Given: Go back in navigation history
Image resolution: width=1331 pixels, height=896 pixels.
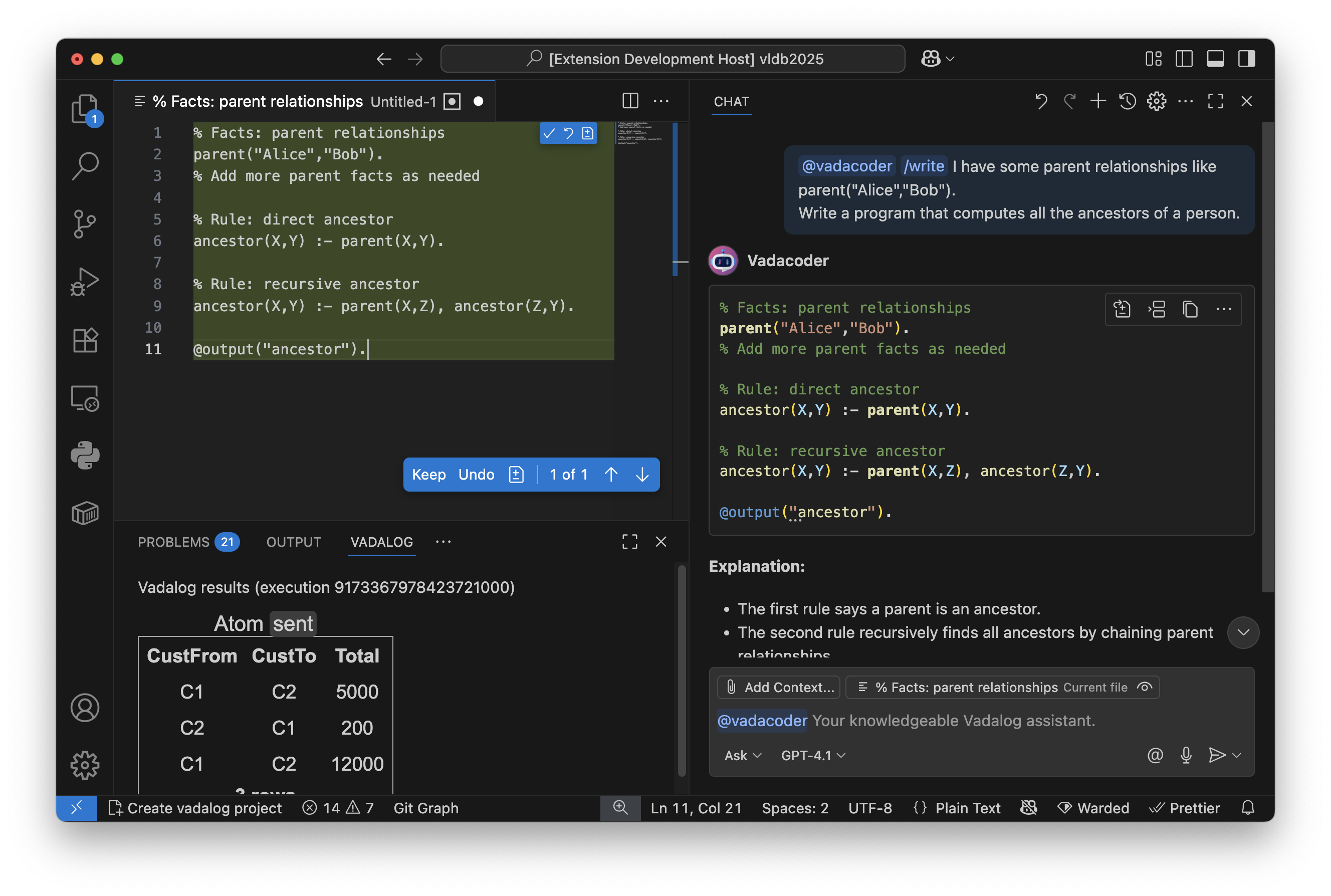Looking at the screenshot, I should [x=383, y=59].
